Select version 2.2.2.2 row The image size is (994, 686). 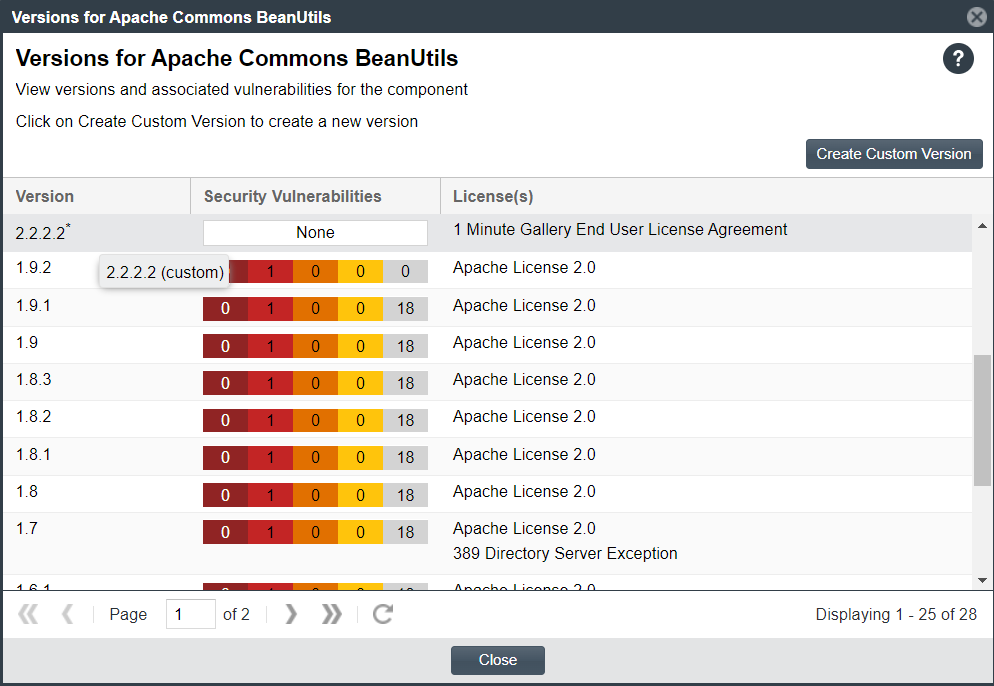[487, 233]
